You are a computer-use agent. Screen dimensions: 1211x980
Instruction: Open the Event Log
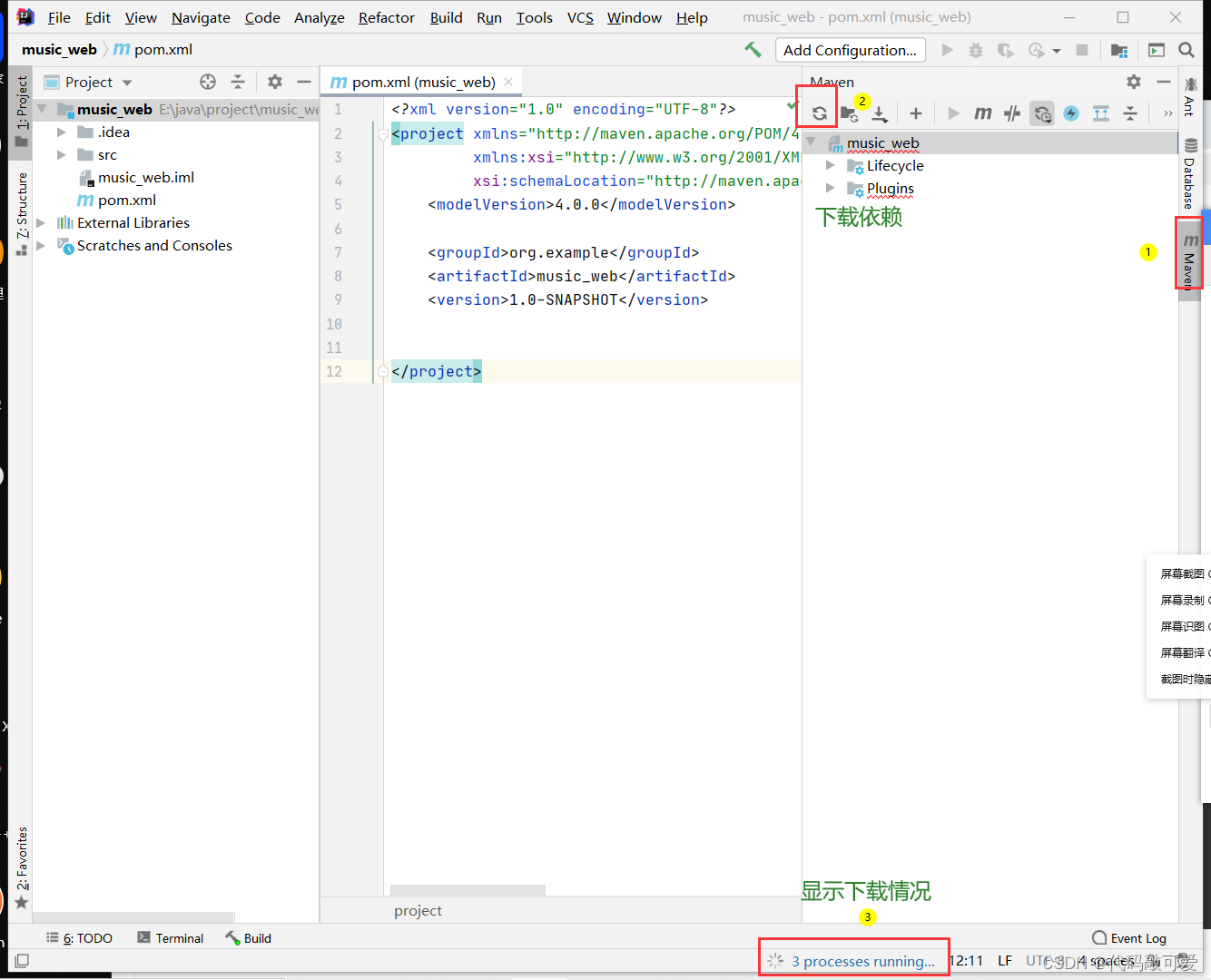coord(1129,938)
